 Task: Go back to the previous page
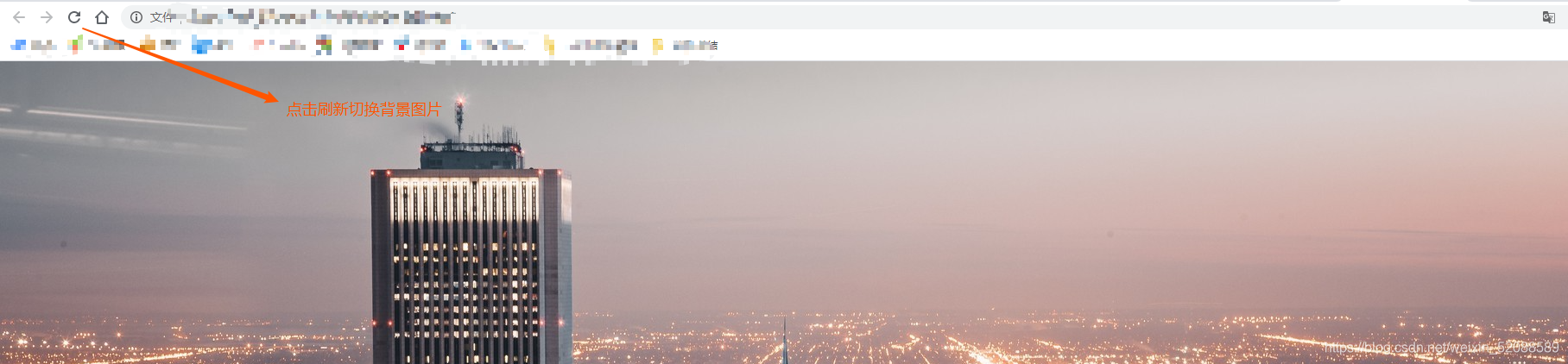click(x=19, y=17)
